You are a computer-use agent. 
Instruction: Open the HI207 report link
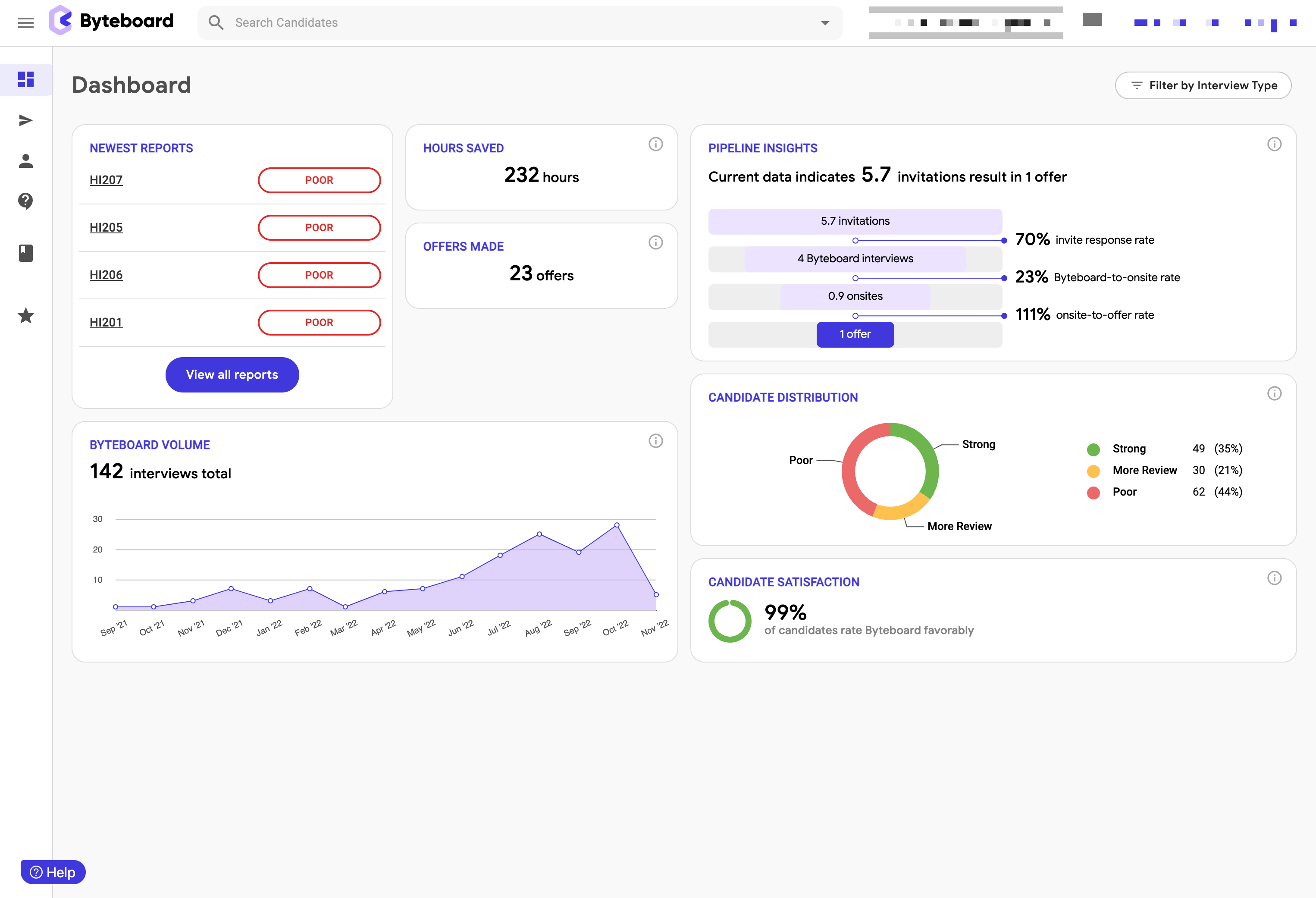[x=106, y=180]
